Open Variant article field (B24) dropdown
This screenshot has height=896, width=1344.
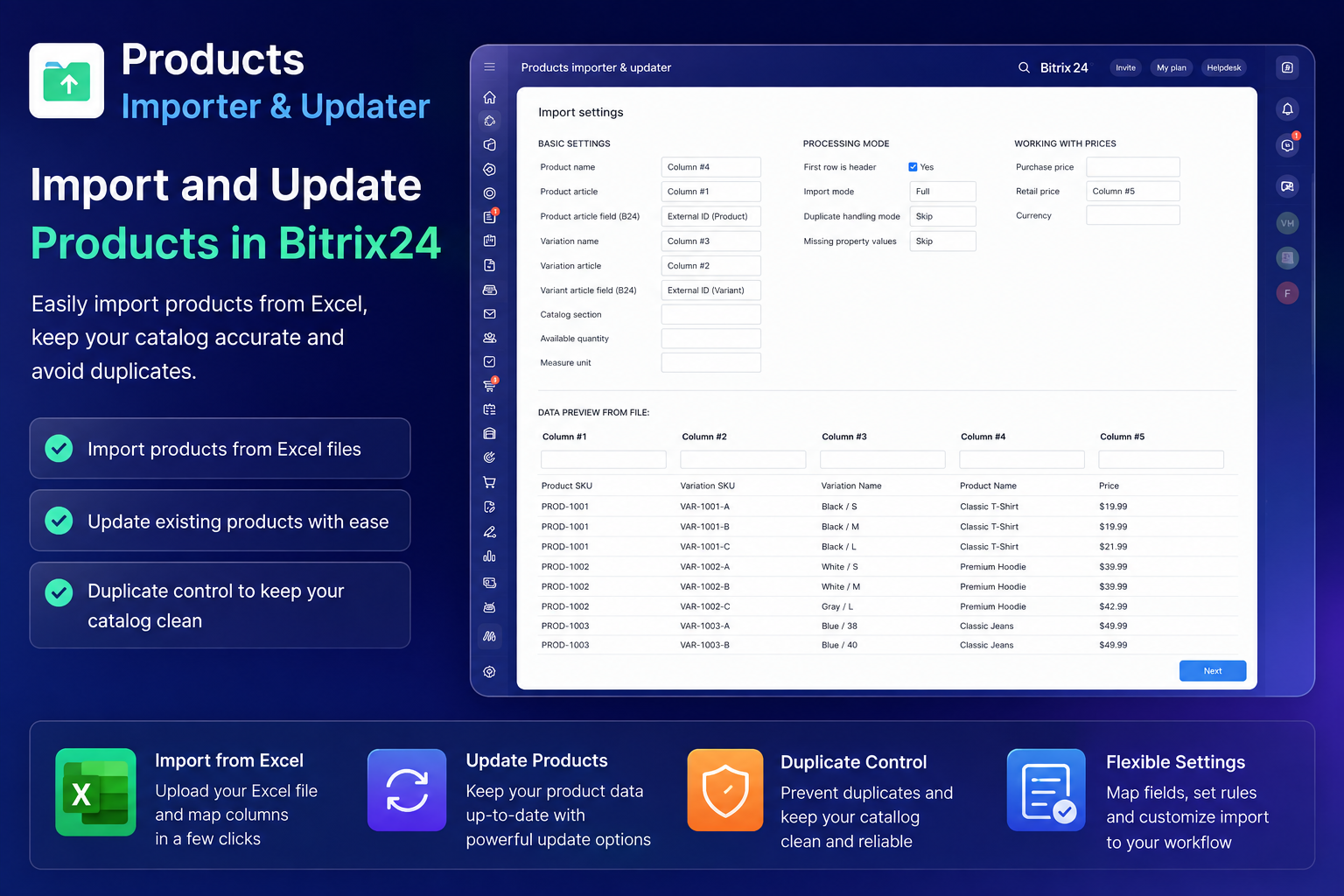(710, 290)
